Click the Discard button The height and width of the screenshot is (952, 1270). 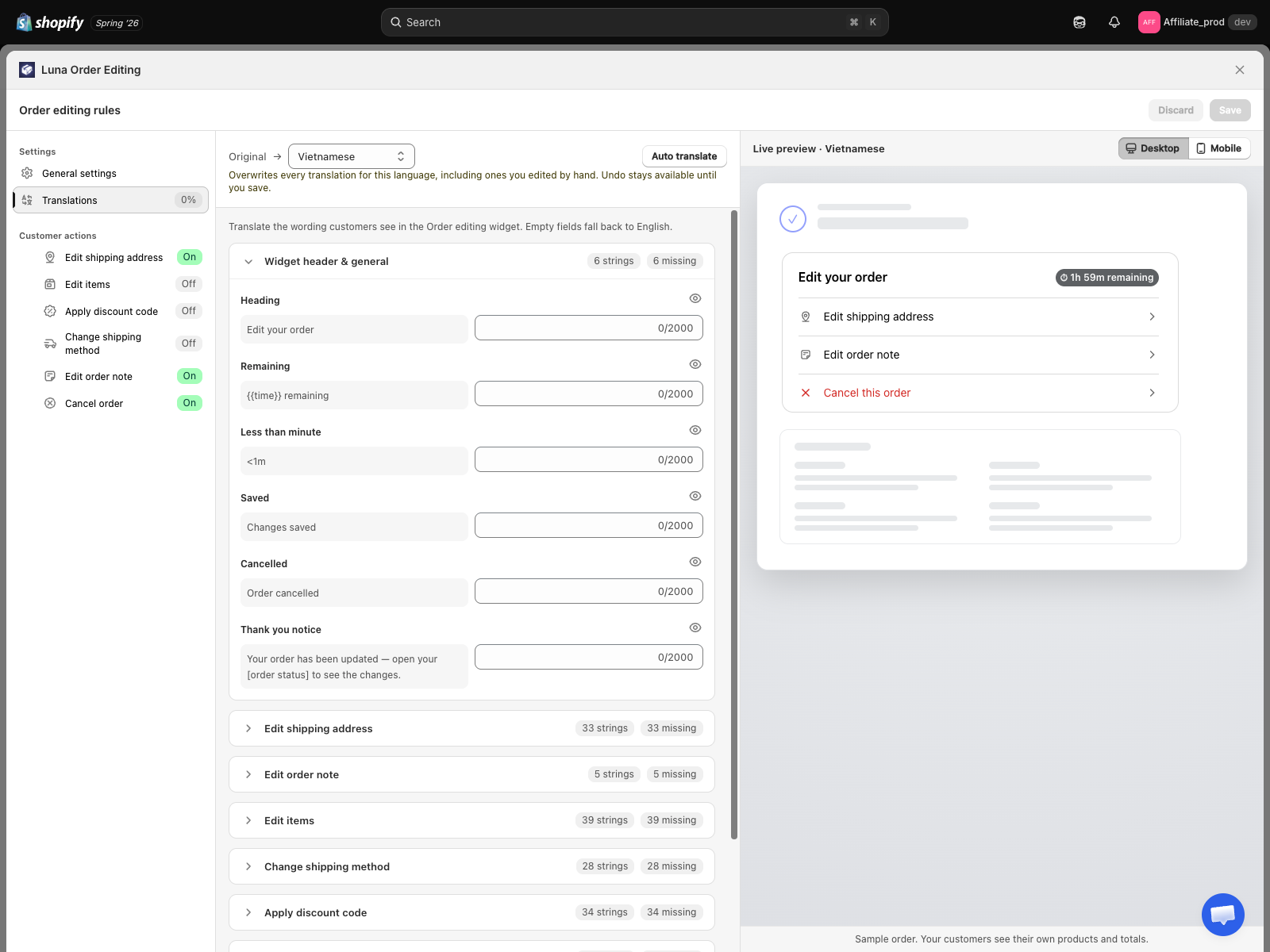point(1176,110)
